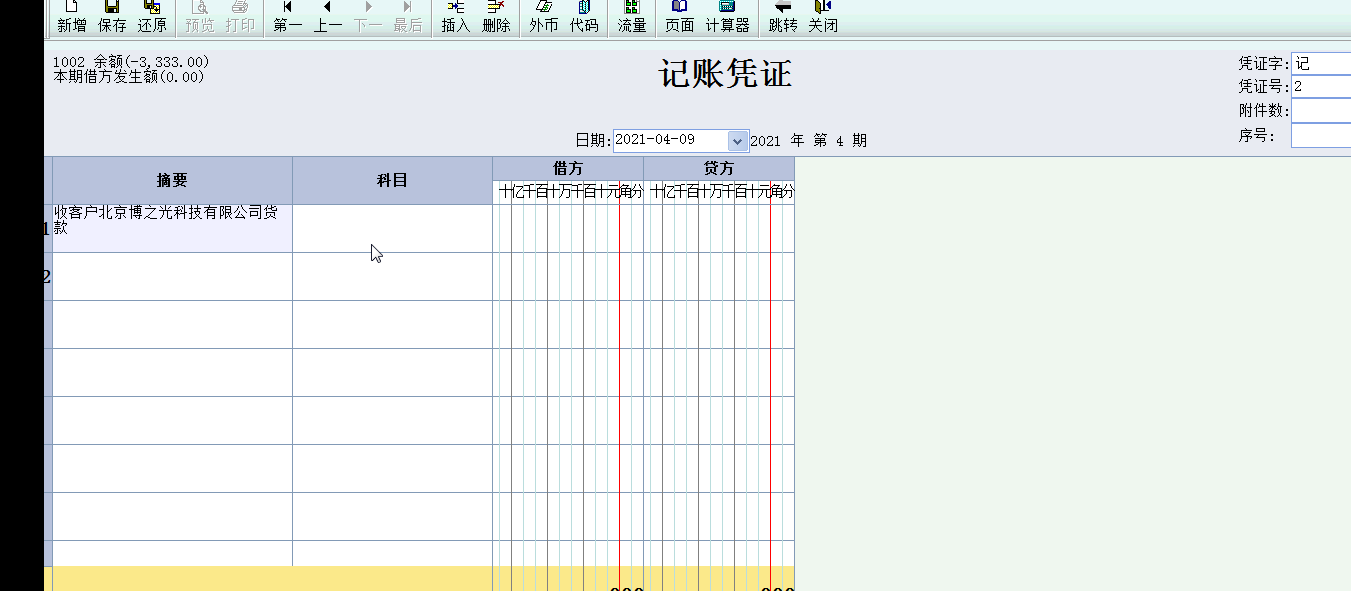The image size is (1351, 591).
Task: Navigate to the 第一 (First) voucher
Action: click(x=287, y=17)
